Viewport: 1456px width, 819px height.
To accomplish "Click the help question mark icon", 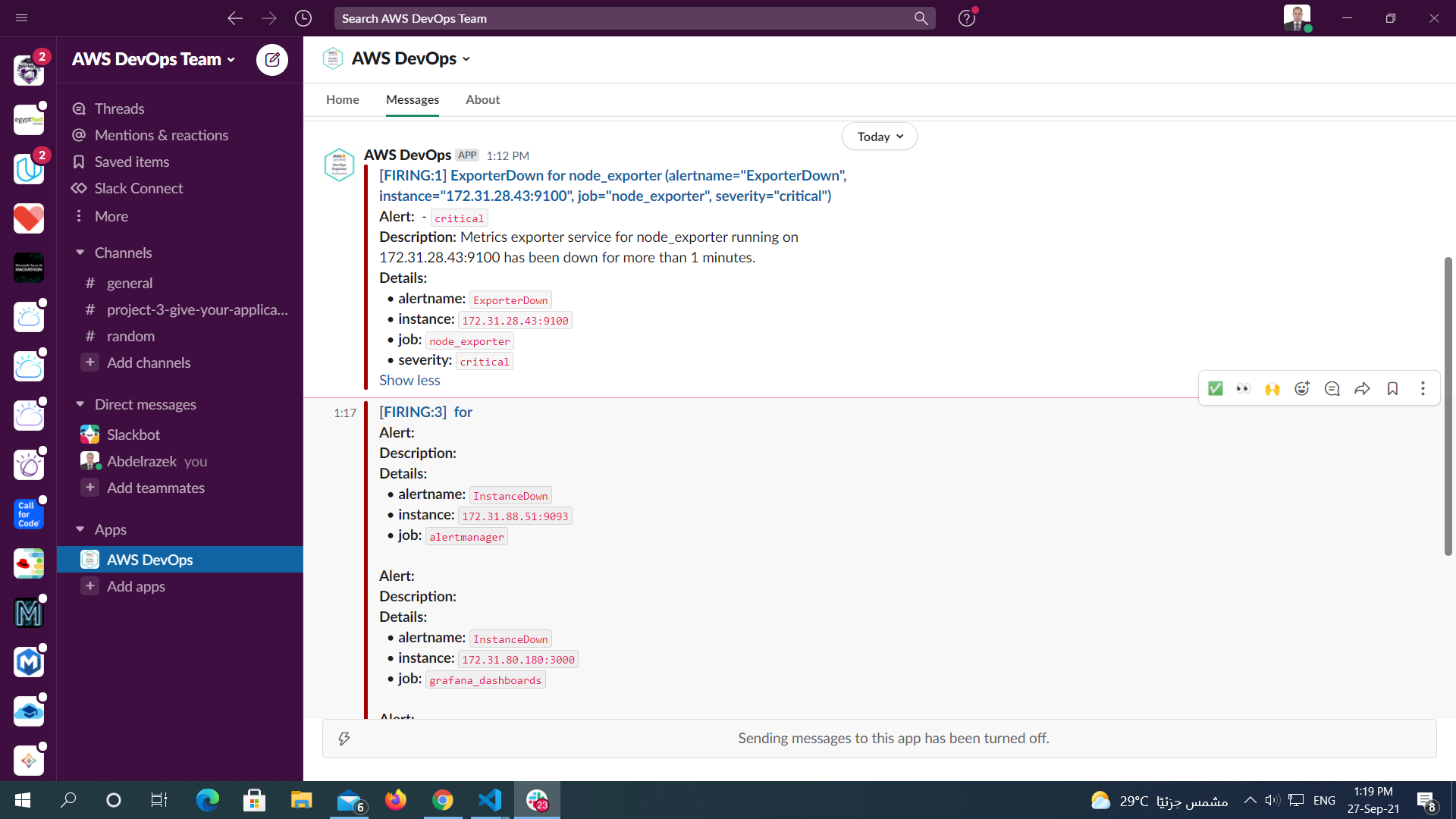I will (966, 18).
